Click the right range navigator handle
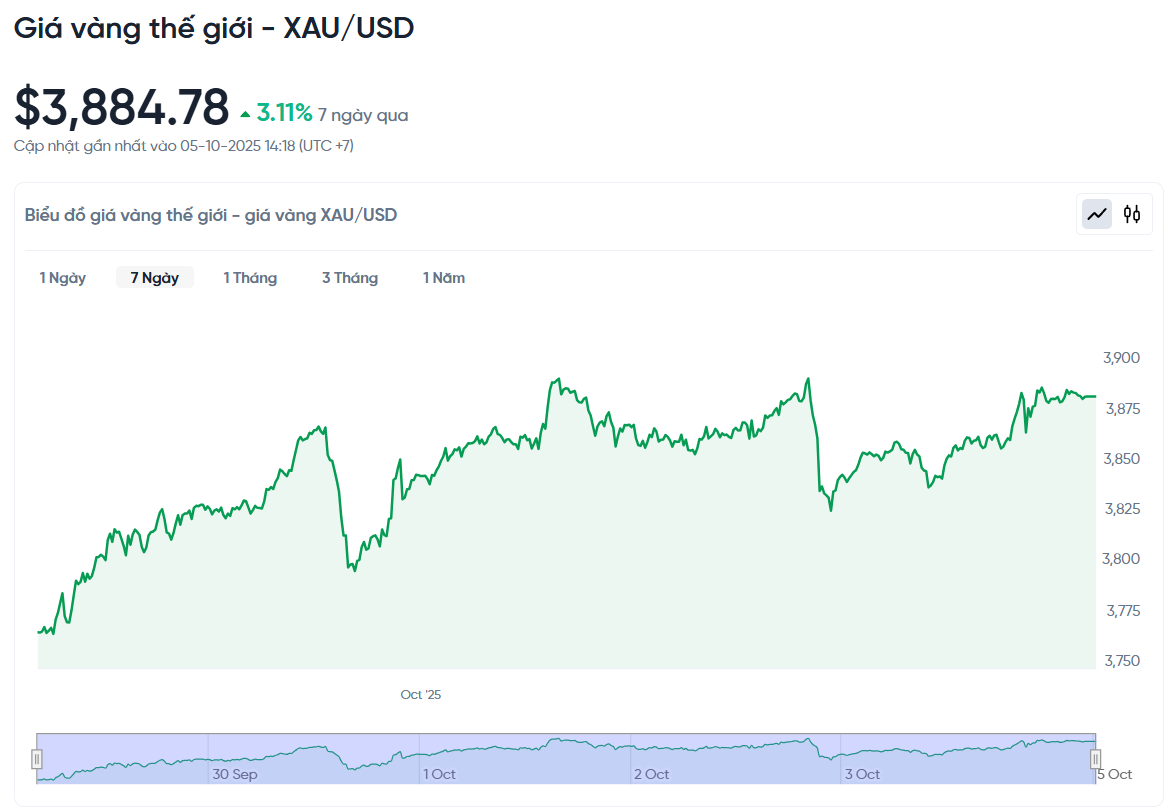This screenshot has height=808, width=1165. 1095,758
